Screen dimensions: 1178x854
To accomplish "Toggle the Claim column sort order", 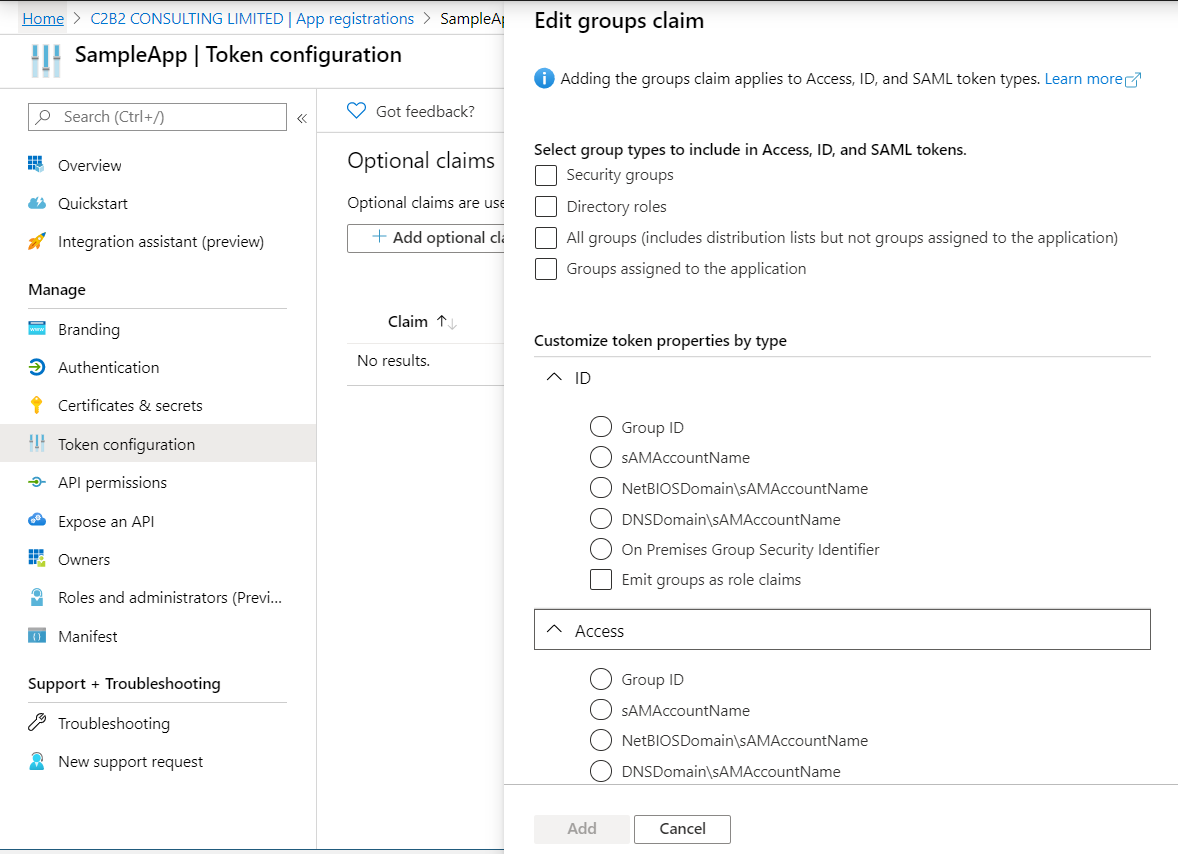I will pos(444,321).
